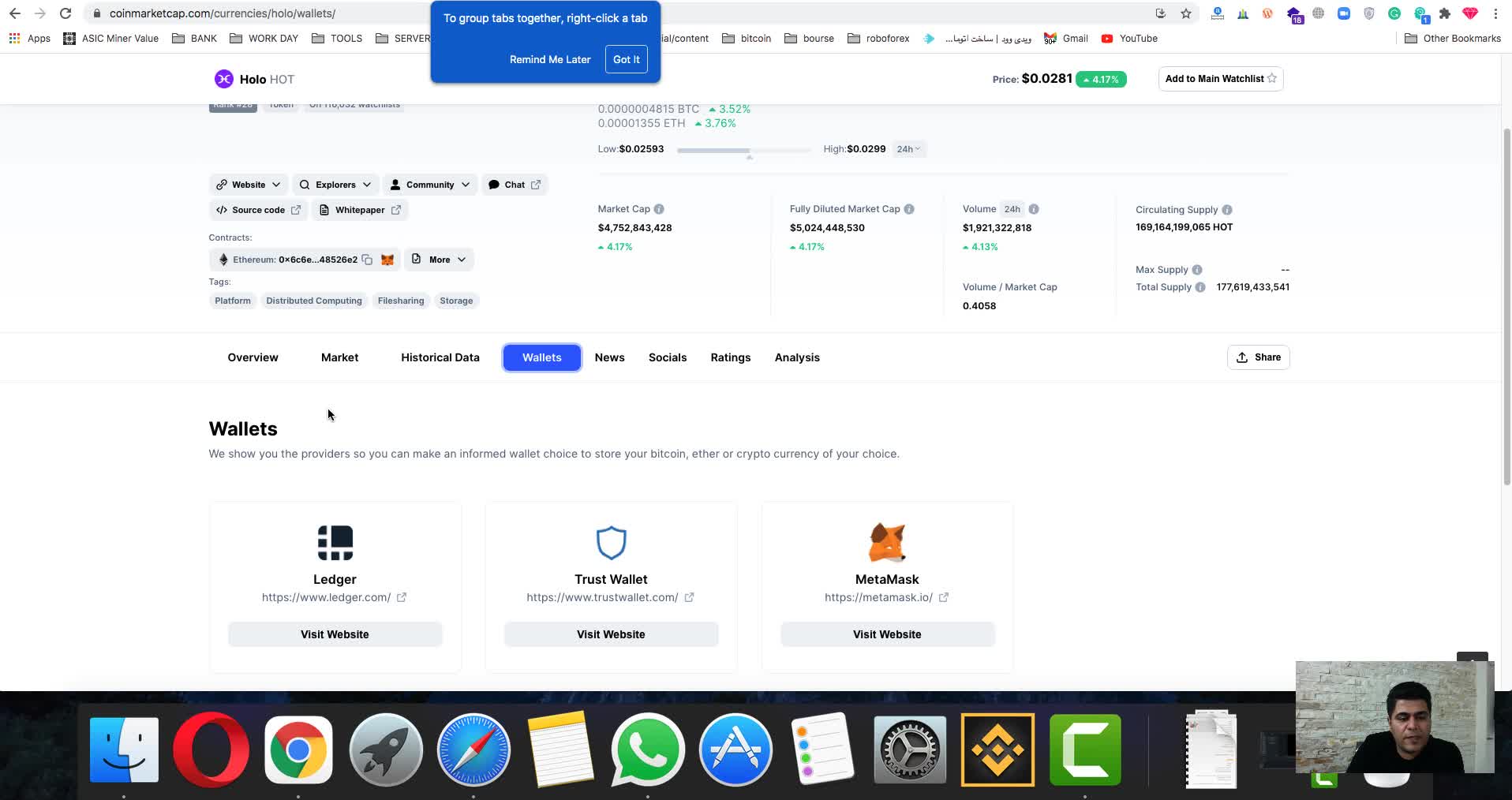Click the Max Supply info icon
Image resolution: width=1512 pixels, height=800 pixels.
pos(1197,270)
